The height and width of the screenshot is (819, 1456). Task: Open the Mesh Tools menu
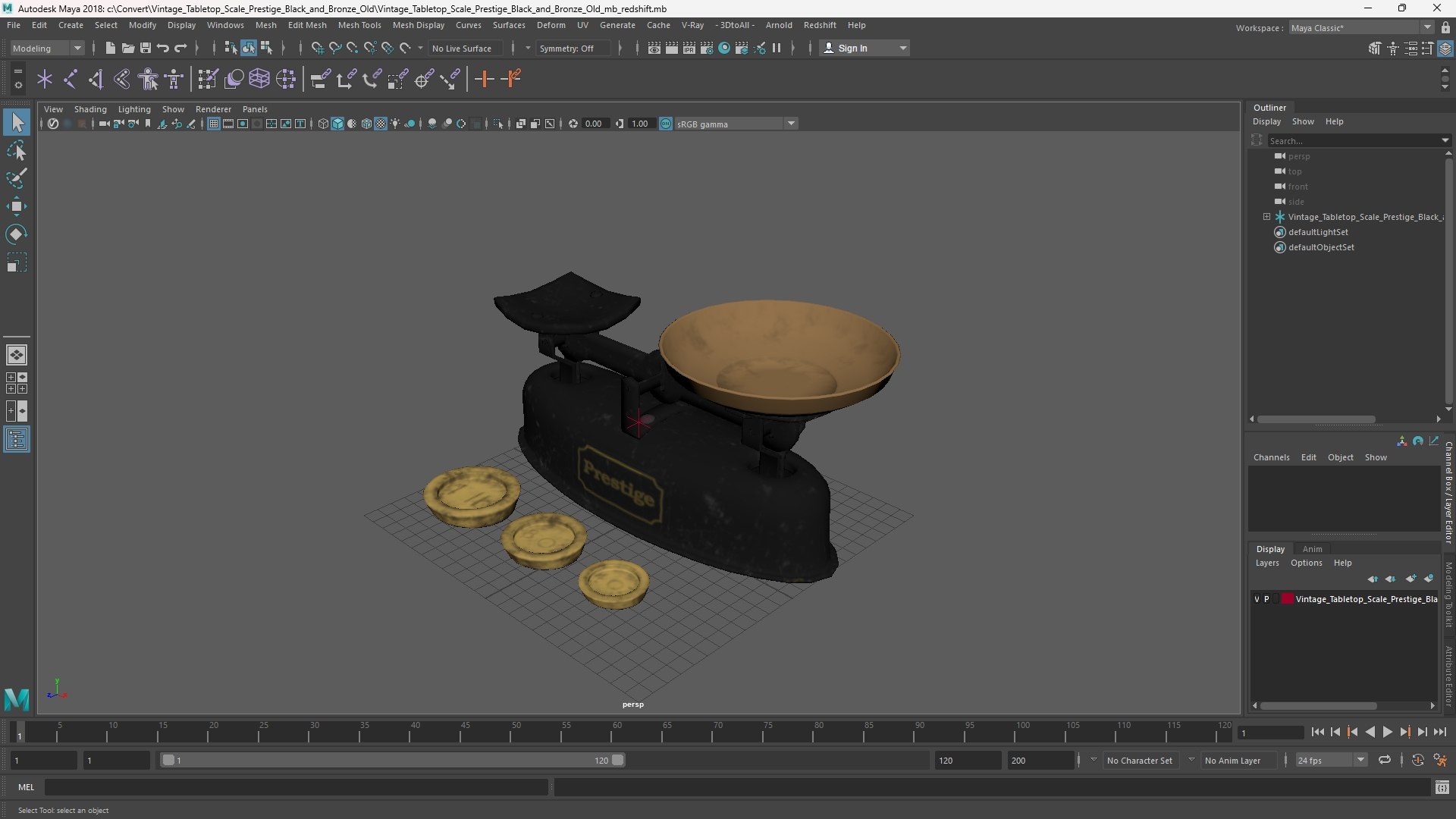tap(359, 25)
